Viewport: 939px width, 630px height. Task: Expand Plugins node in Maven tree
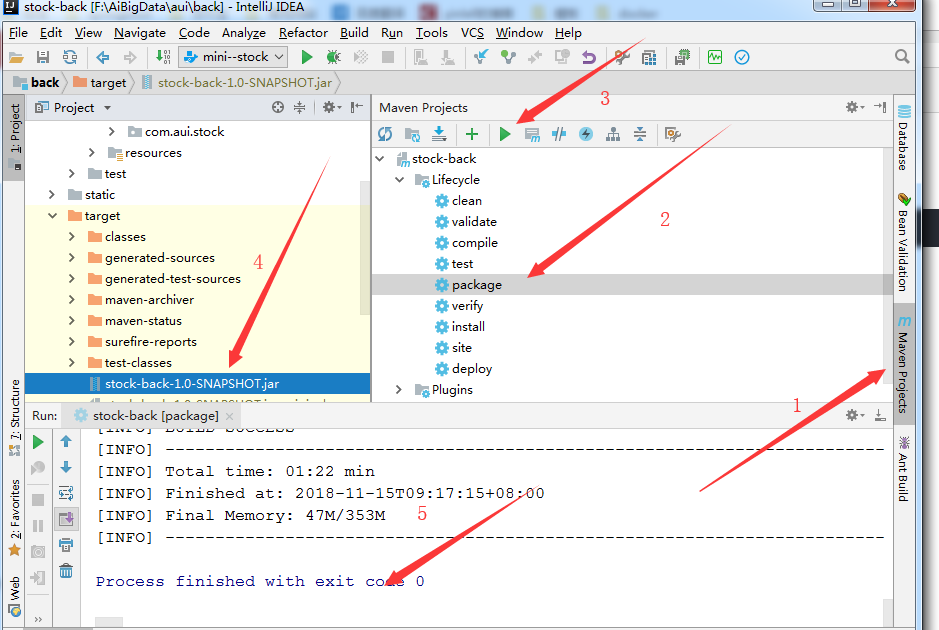click(399, 389)
